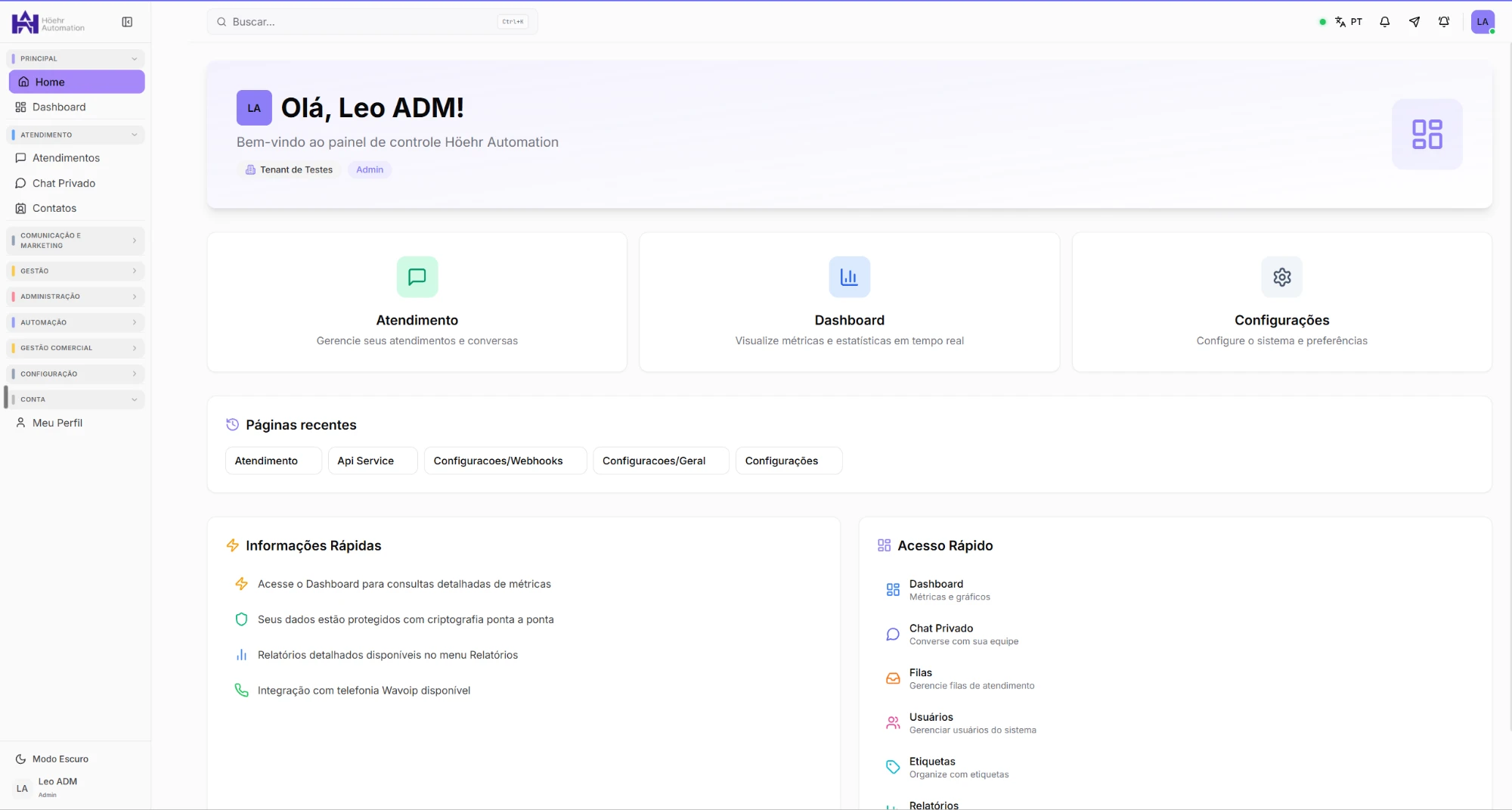
Task: Click the Usuários people icon in Acesso Rápido
Action: click(x=893, y=723)
